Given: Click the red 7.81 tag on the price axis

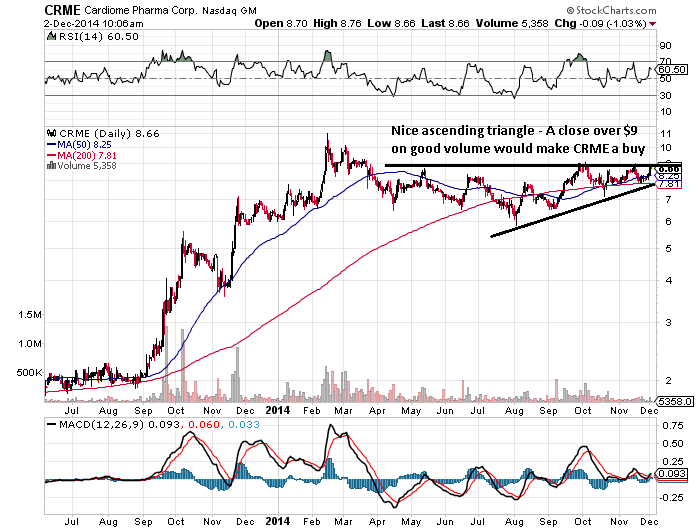Looking at the screenshot, I should click(x=669, y=184).
